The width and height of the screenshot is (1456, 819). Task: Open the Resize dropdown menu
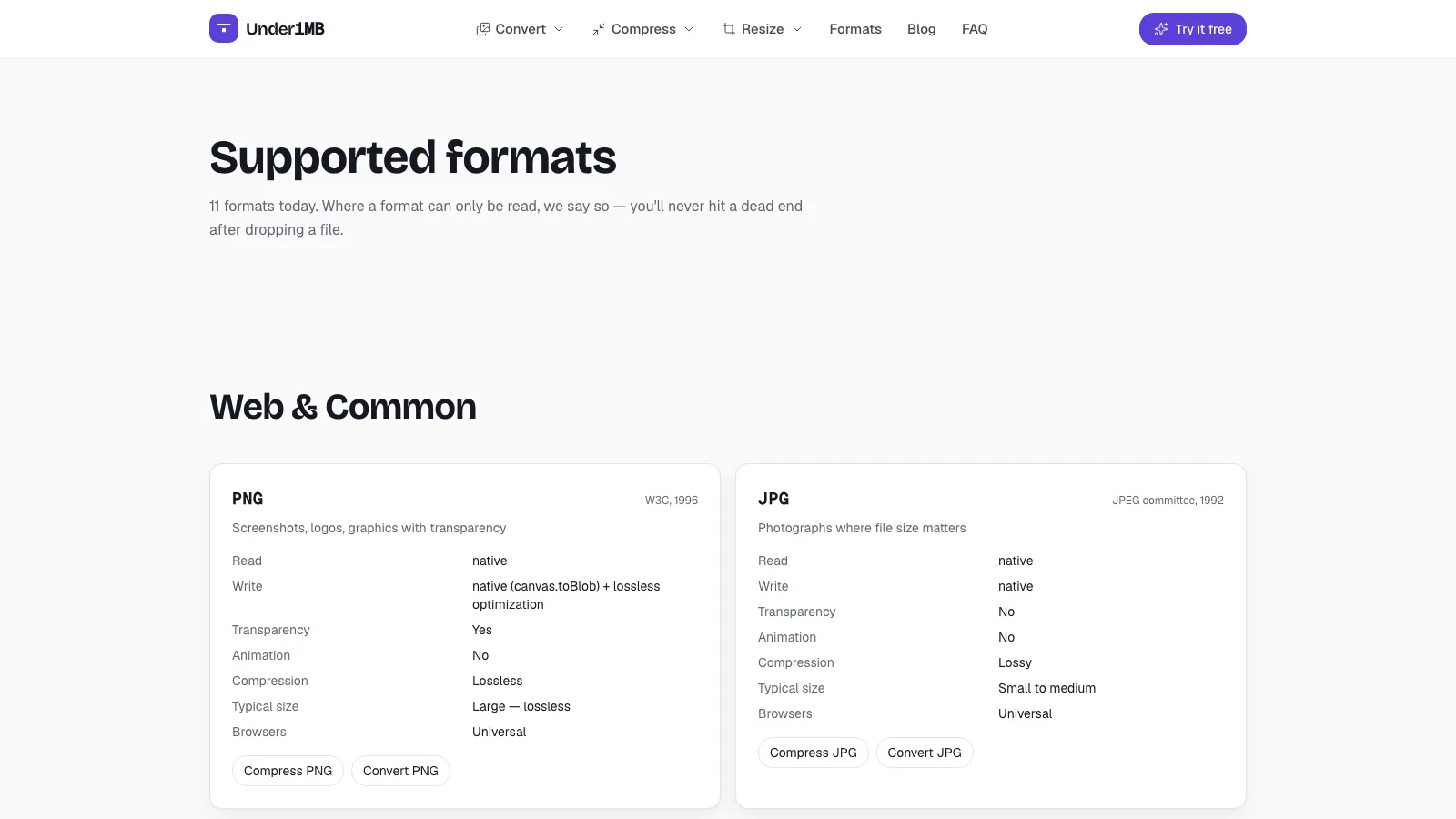pos(763,29)
